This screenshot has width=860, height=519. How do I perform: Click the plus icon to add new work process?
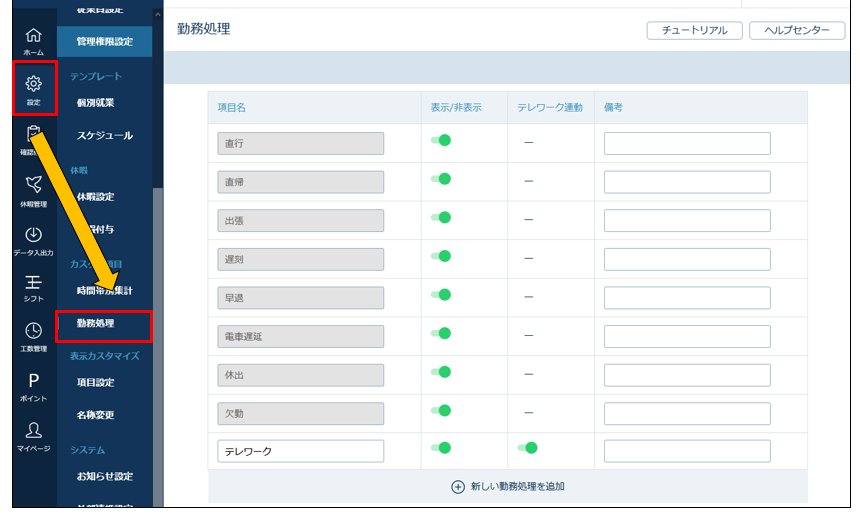click(457, 487)
